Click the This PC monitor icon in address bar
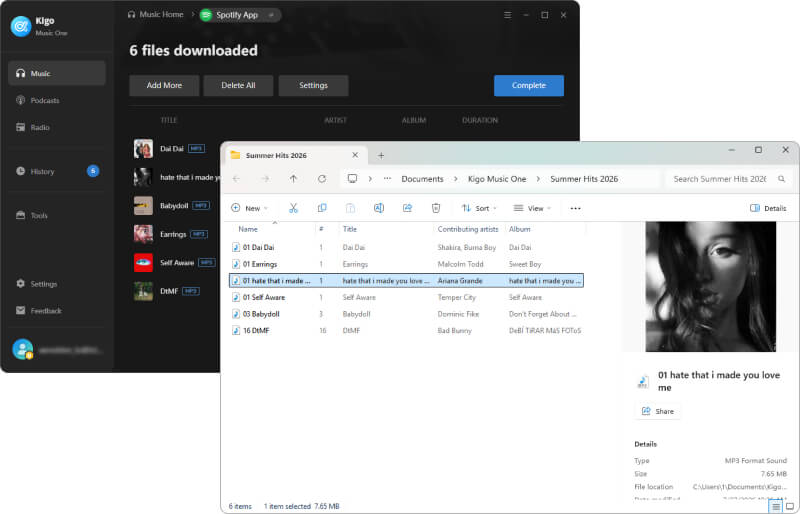The height and width of the screenshot is (514, 800). 352,179
